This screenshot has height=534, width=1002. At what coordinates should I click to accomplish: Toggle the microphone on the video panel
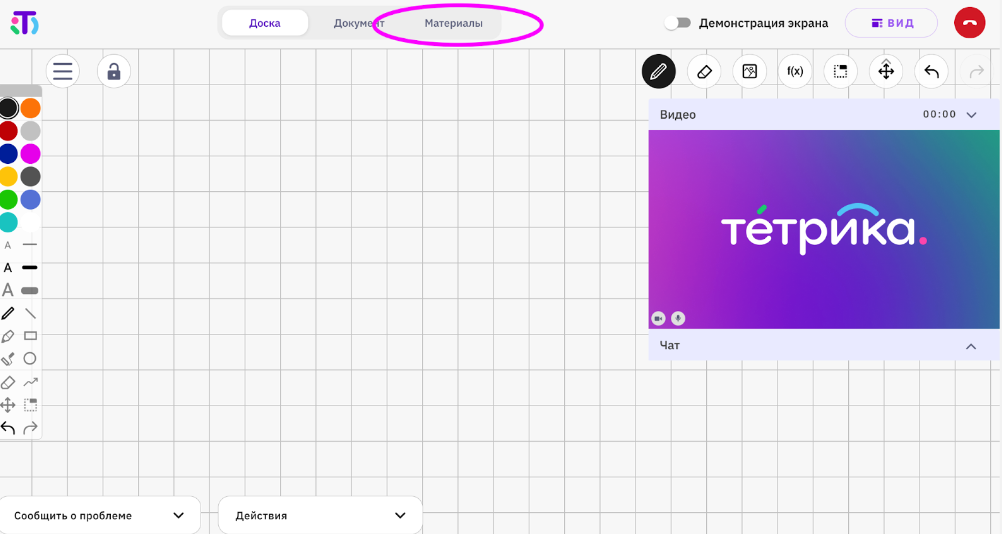click(678, 318)
